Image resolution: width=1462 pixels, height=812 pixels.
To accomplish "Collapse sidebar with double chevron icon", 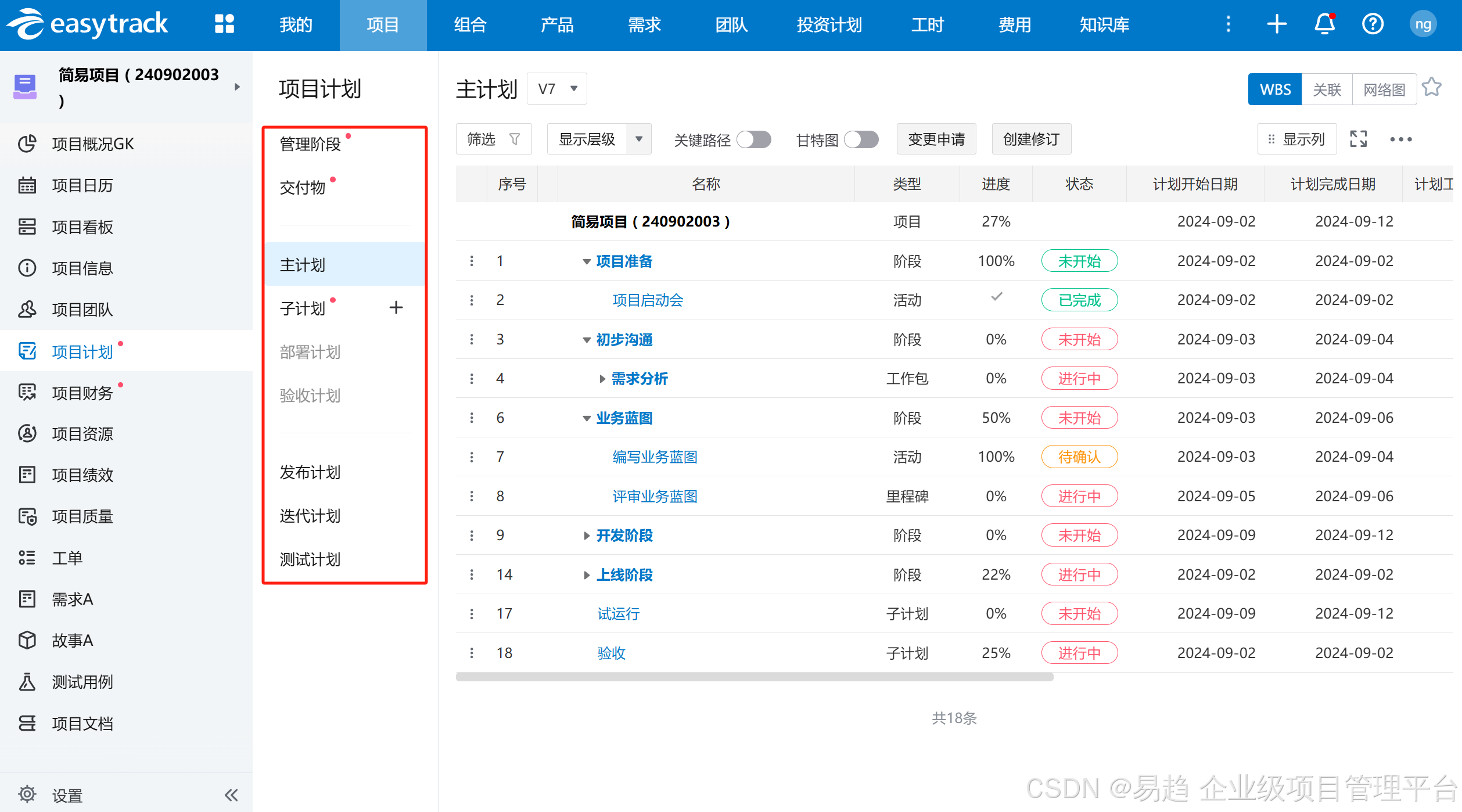I will 231,795.
